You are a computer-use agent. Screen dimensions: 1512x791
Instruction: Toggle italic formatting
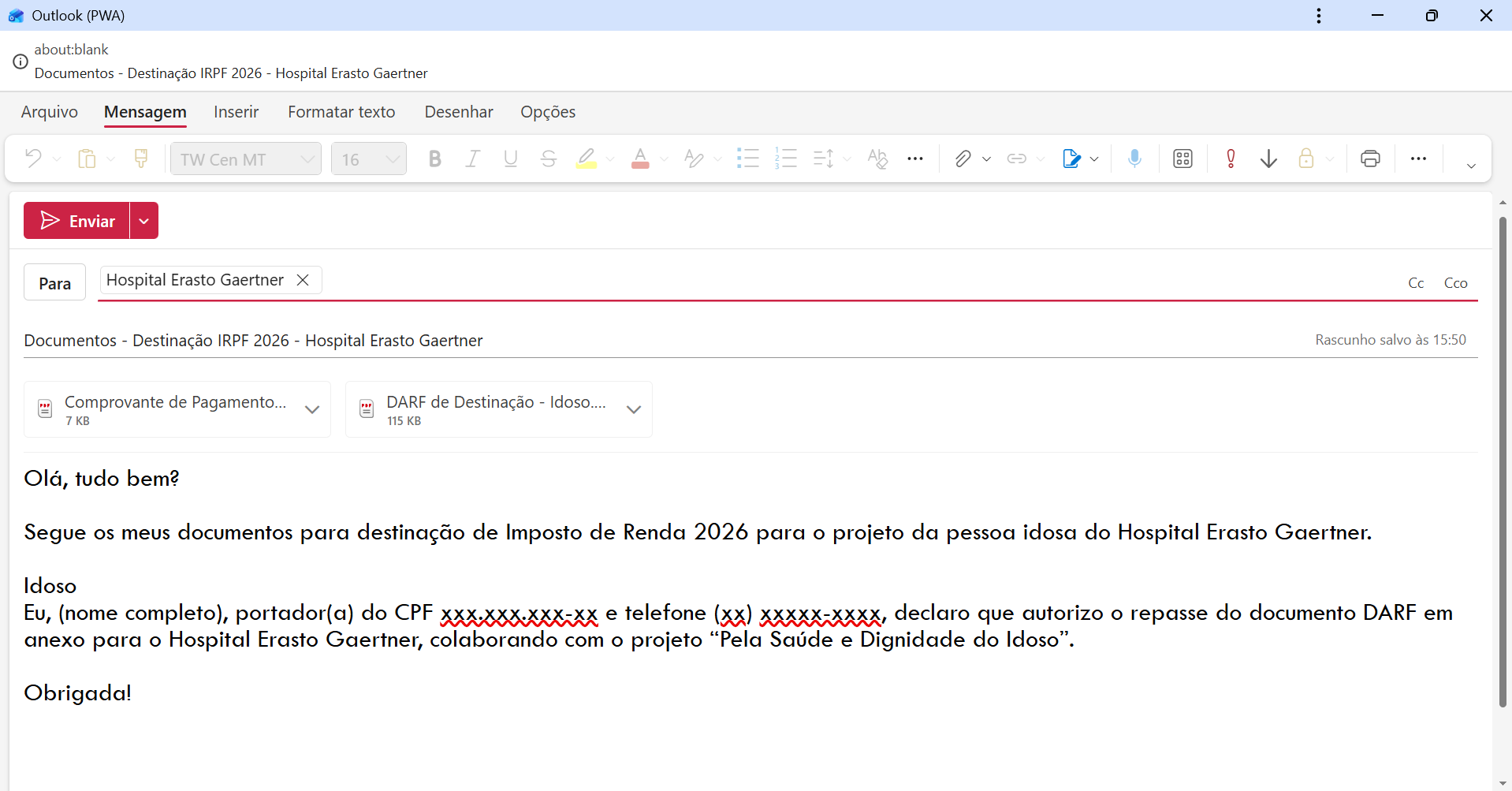coord(472,159)
